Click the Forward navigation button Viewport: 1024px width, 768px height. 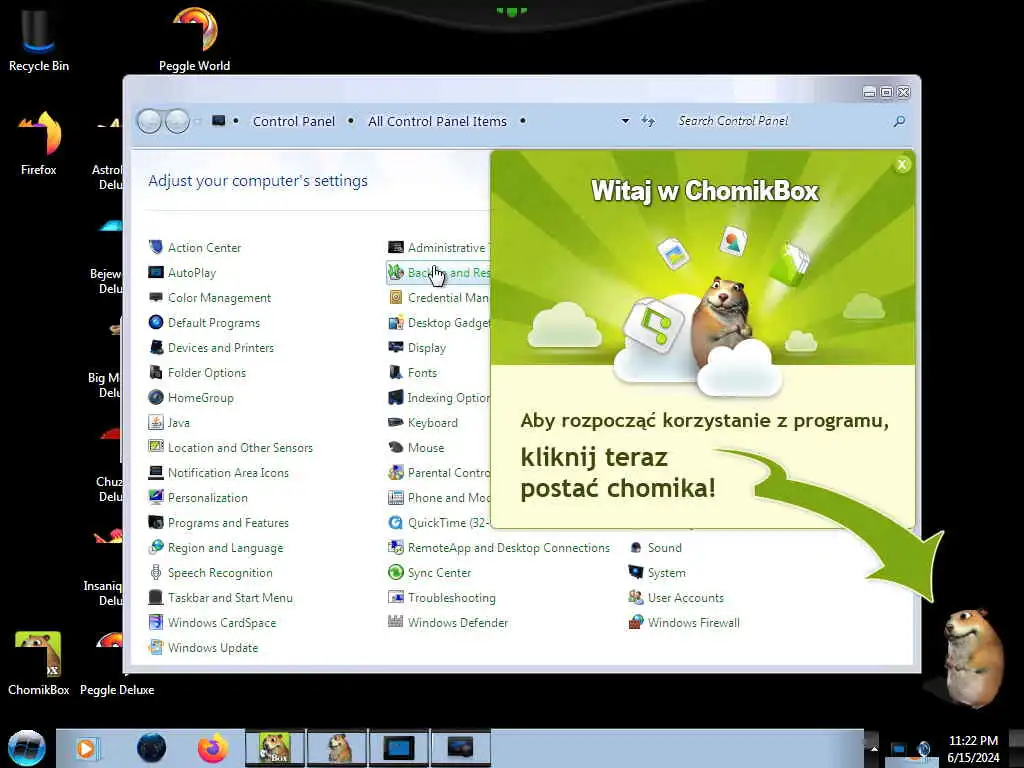178,121
